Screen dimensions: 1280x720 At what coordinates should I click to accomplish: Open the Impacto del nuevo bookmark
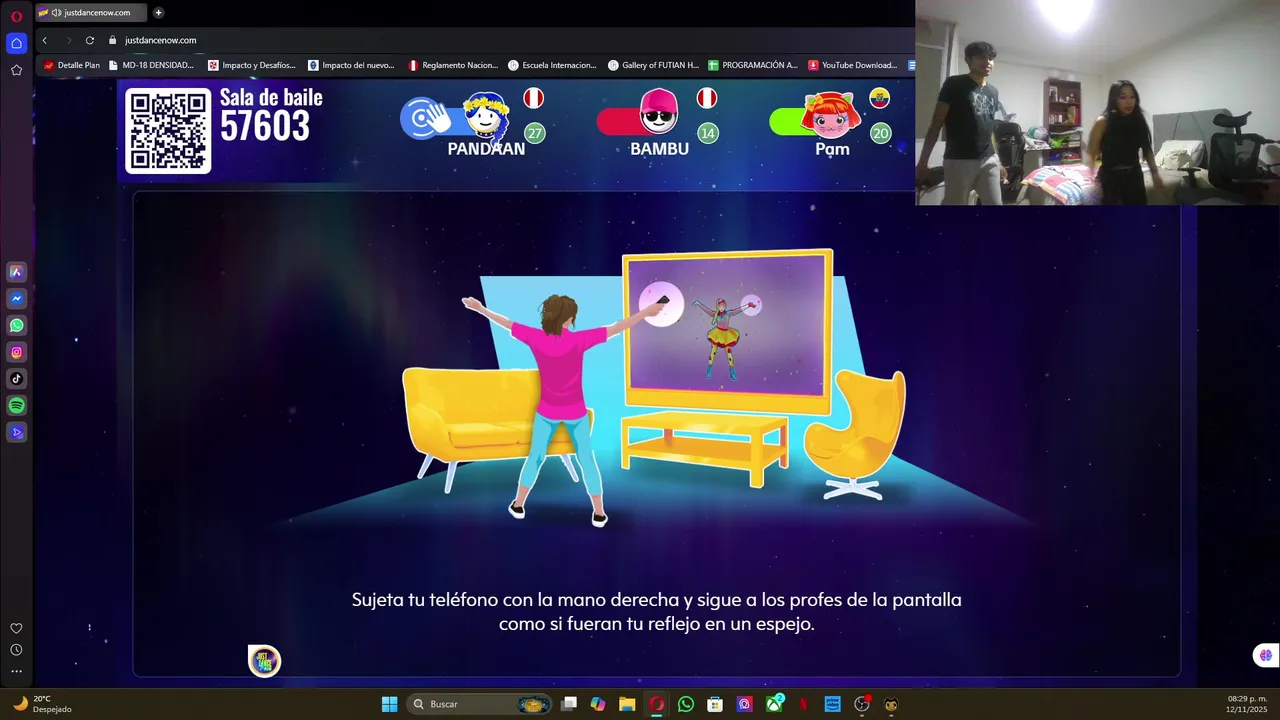coord(351,65)
